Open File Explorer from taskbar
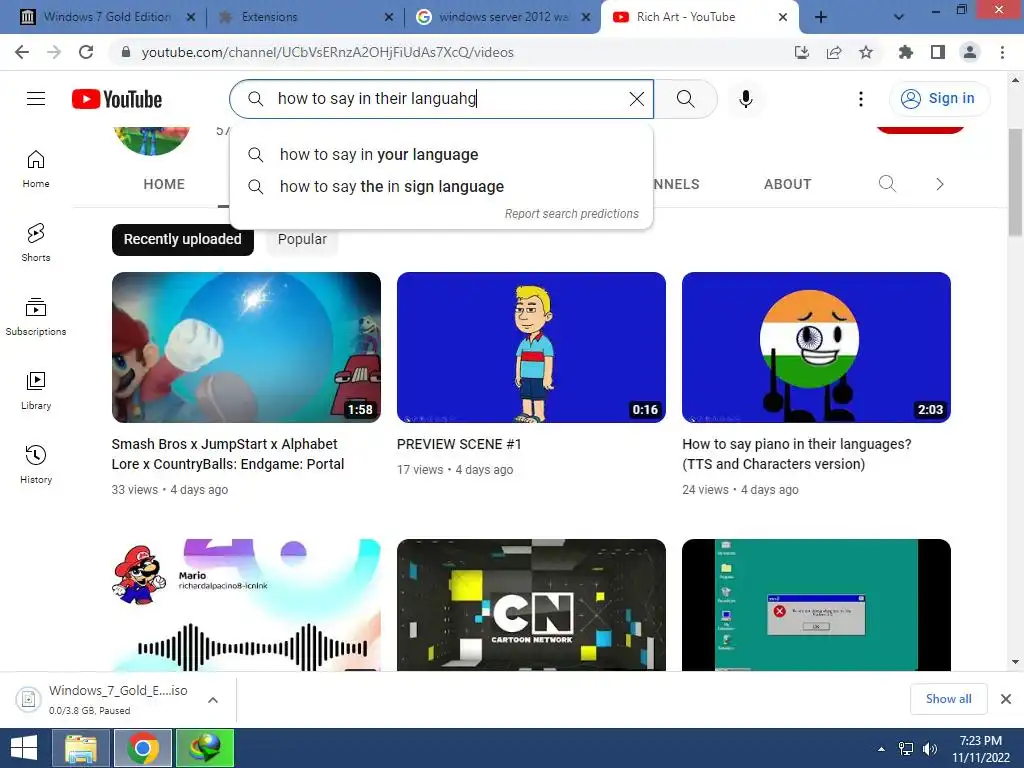 81,748
